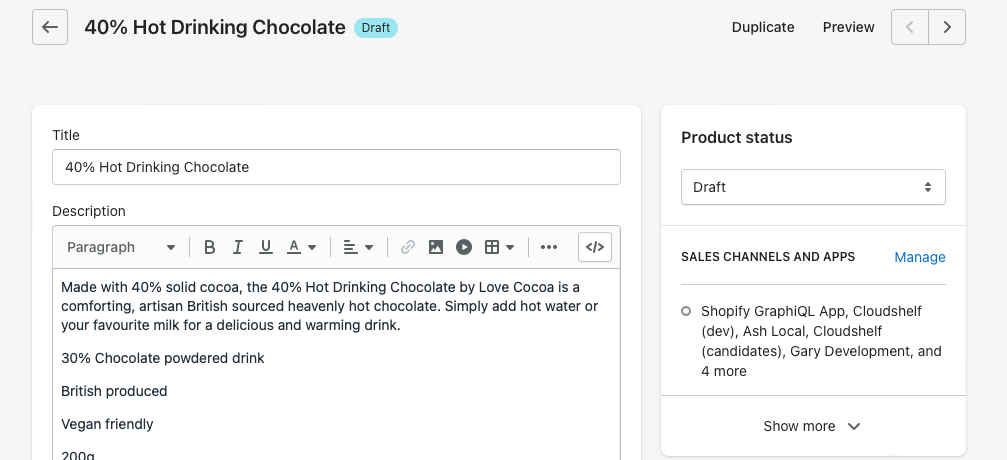This screenshot has height=460, width=1007.
Task: Open the Product status Draft dropdown
Action: pos(813,188)
